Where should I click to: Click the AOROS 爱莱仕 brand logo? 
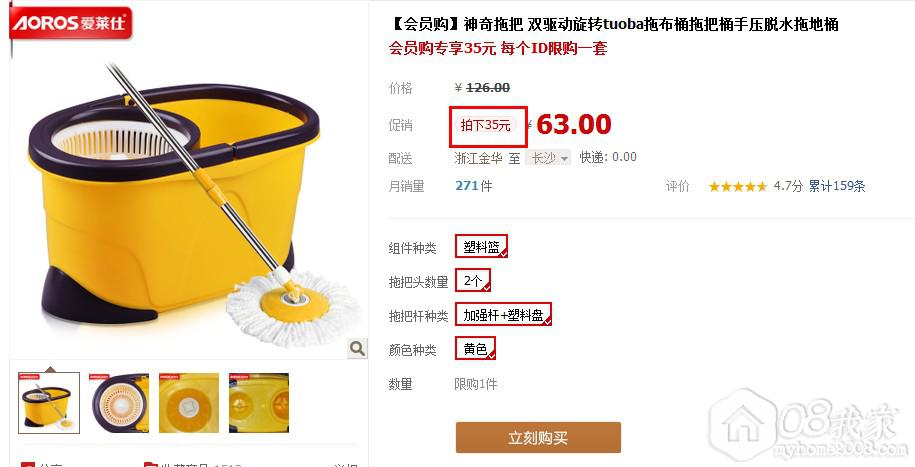[x=71, y=23]
